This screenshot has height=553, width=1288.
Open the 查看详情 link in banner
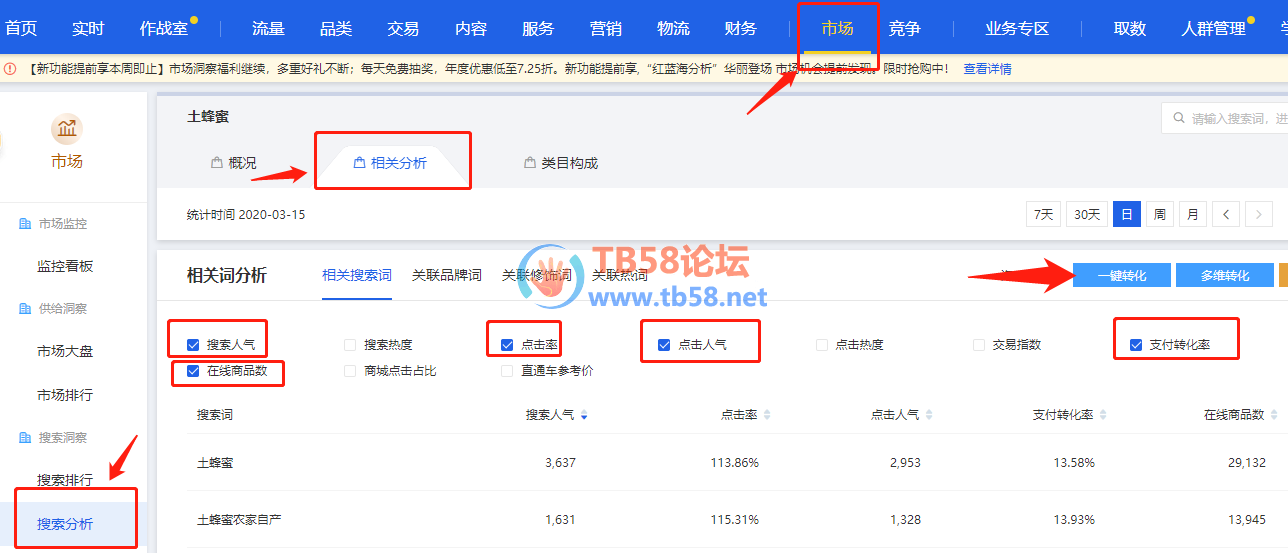[987, 69]
